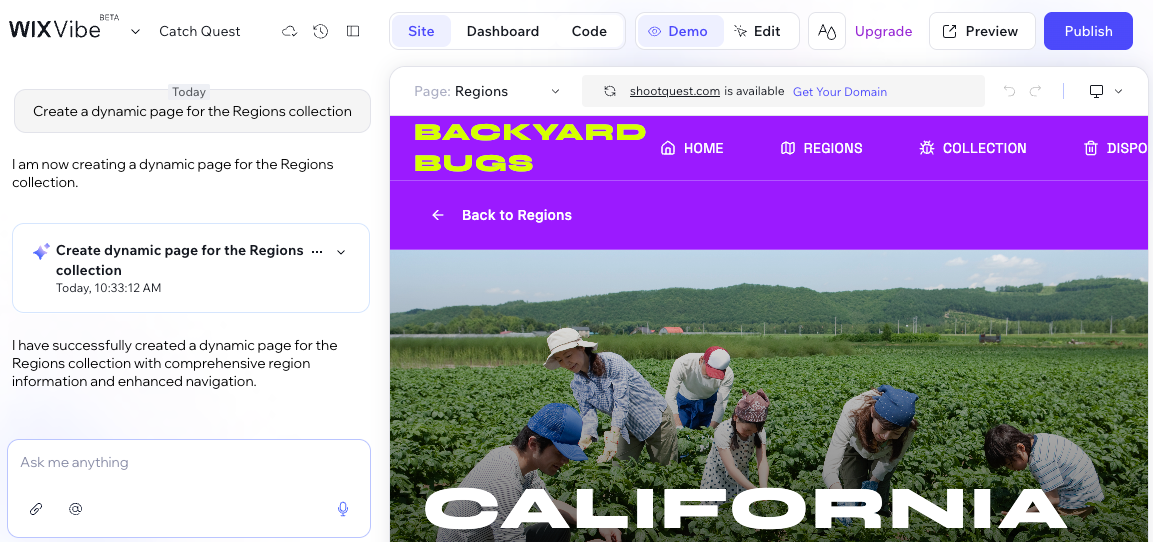Click the redo arrow icon
This screenshot has width=1153, height=542.
pos(1037,91)
